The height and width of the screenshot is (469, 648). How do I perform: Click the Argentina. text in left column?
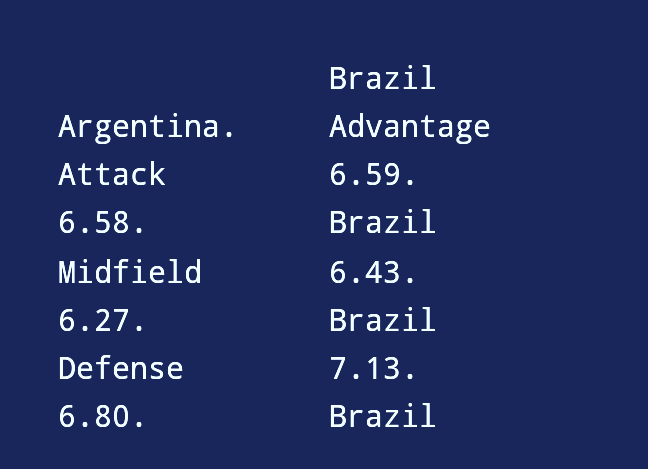pos(147,127)
